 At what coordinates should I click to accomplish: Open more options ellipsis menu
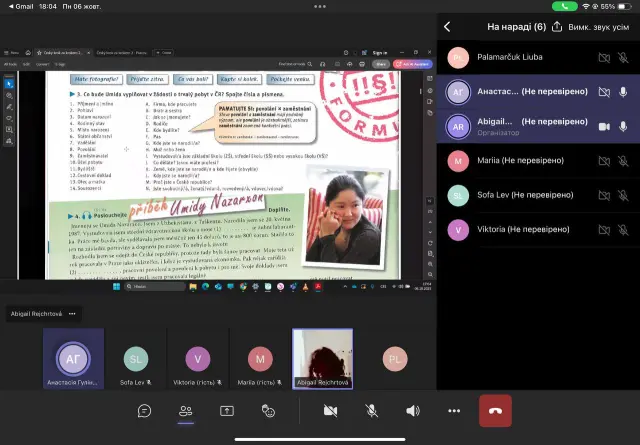(x=454, y=410)
